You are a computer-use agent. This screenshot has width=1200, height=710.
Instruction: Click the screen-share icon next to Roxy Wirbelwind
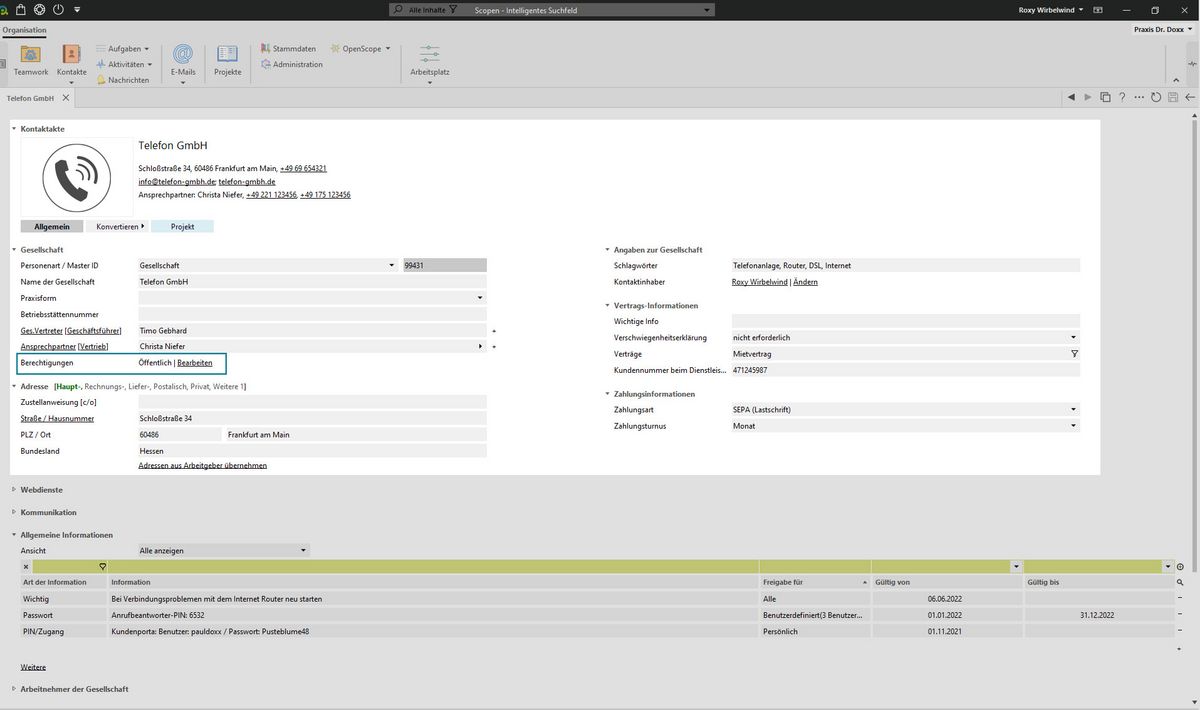pos(1099,9)
